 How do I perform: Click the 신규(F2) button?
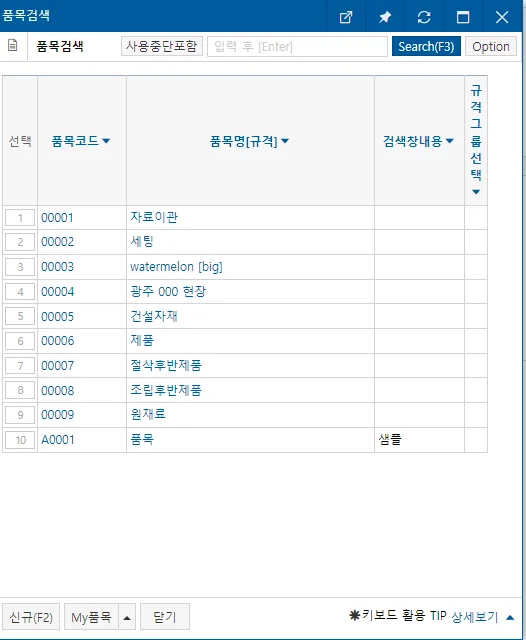tap(31, 617)
